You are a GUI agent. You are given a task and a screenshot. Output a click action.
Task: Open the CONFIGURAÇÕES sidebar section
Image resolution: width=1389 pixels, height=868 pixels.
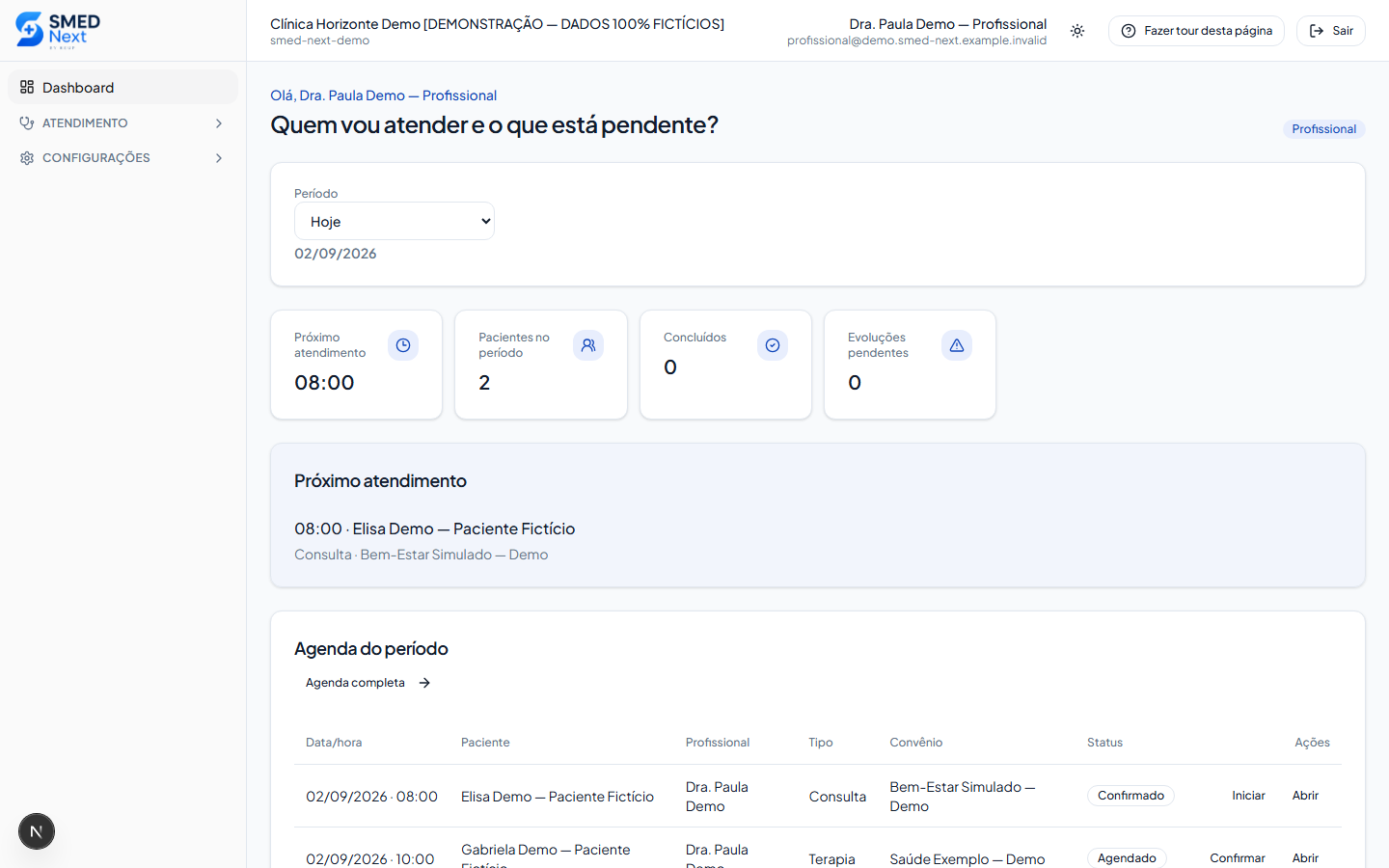click(x=123, y=157)
